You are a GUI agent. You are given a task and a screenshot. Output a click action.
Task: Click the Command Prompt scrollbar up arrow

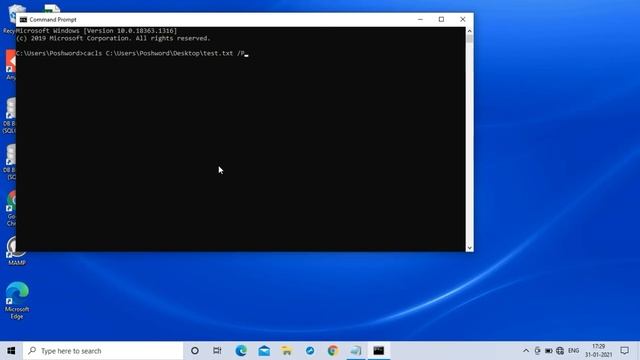pos(469,31)
